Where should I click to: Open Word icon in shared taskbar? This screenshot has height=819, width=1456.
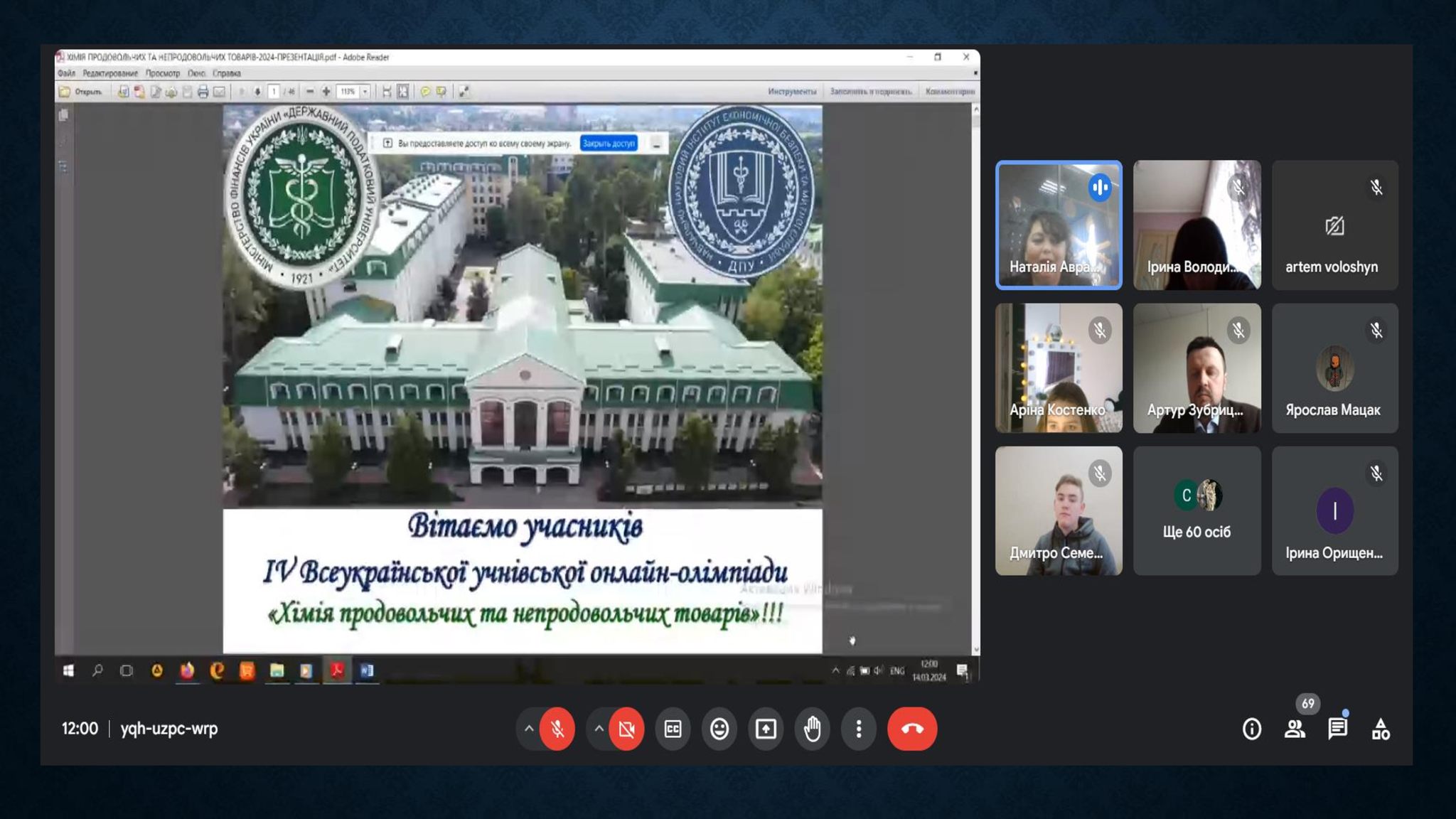[x=367, y=670]
